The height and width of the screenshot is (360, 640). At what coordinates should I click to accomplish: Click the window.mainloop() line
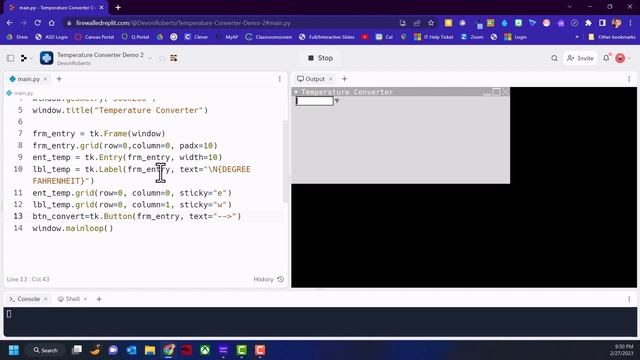(73, 228)
